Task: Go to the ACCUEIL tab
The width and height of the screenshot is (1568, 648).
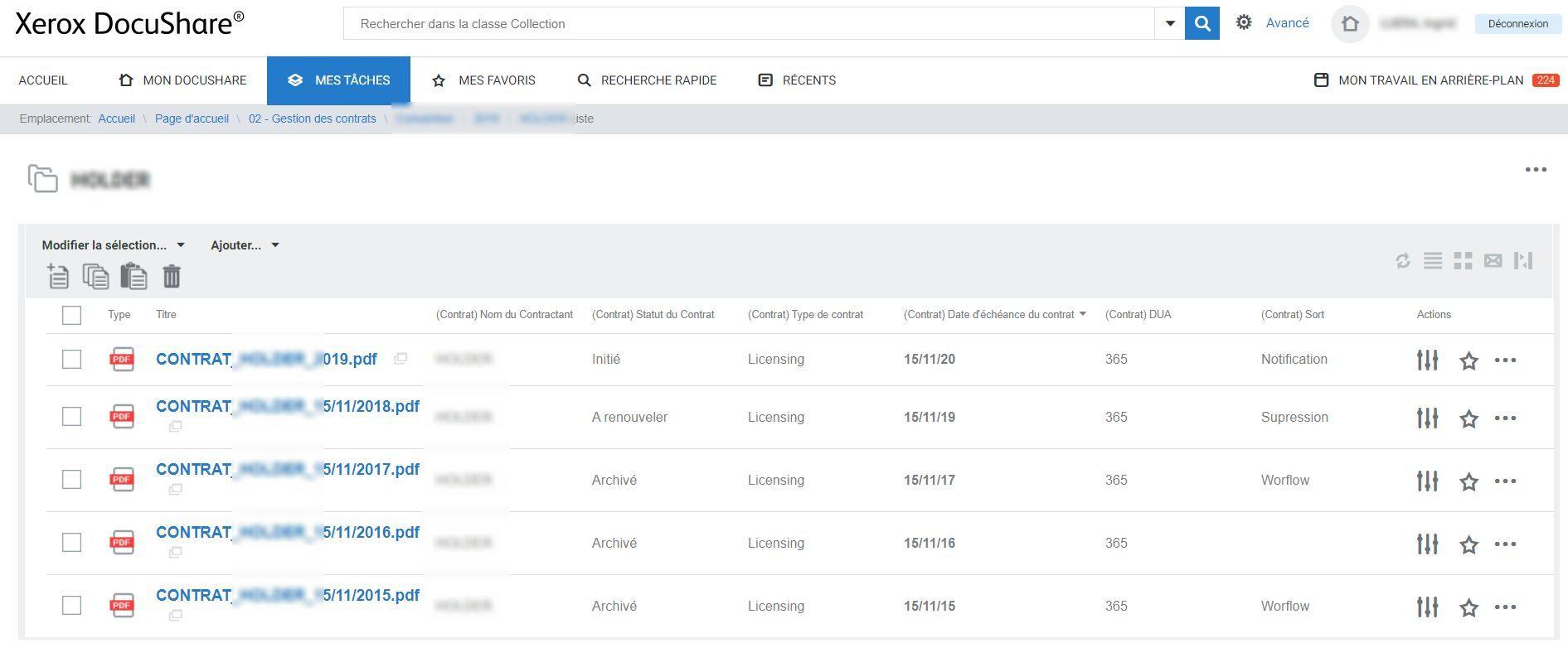Action: [x=43, y=80]
